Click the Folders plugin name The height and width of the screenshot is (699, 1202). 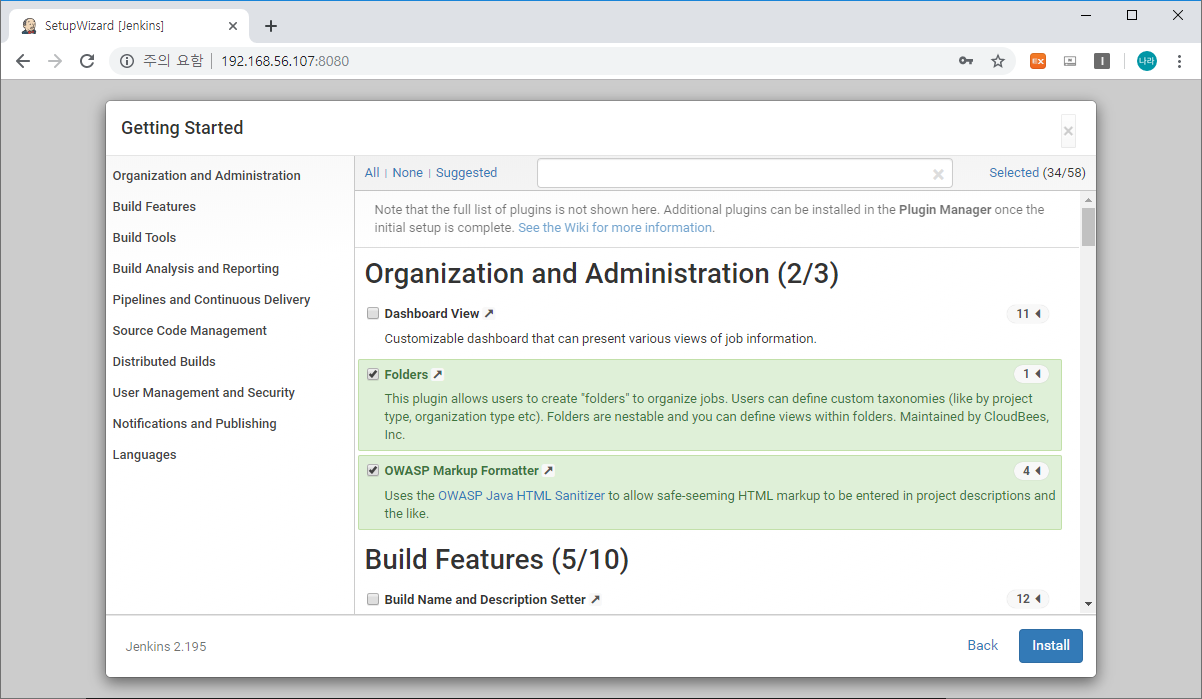pyautogui.click(x=406, y=375)
